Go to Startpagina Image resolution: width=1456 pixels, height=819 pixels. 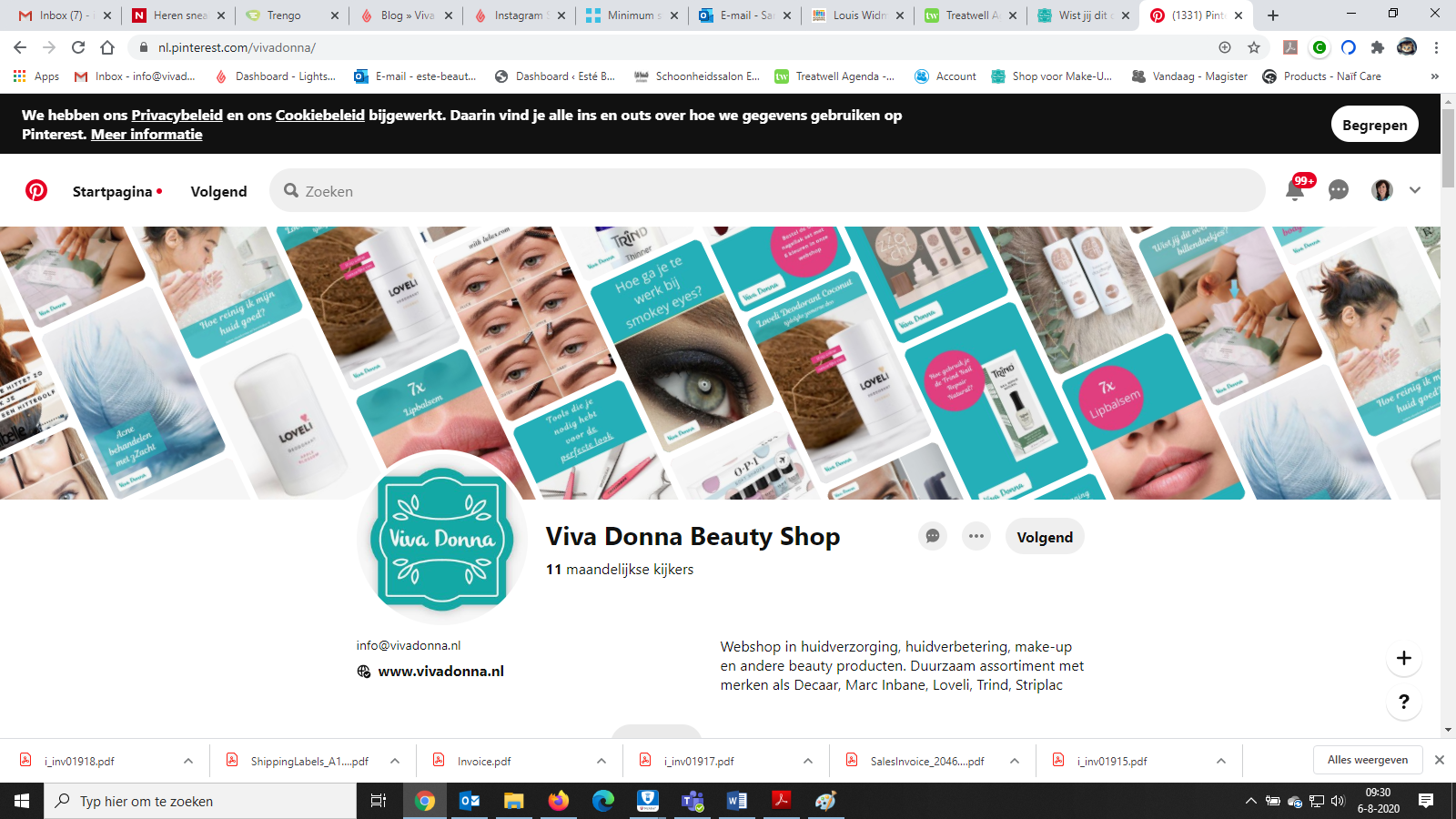[x=113, y=191]
